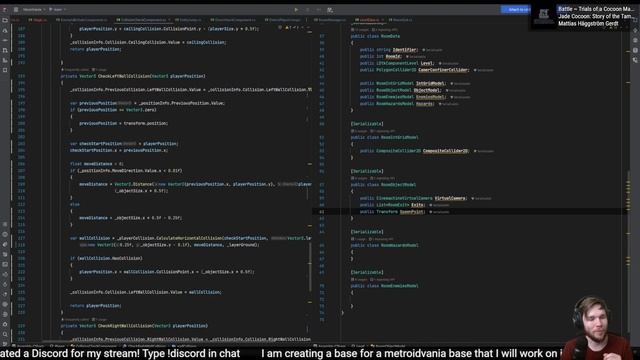This screenshot has width=640, height=360.
Task: Click the CompositeCollider2D field name
Action: (445, 151)
